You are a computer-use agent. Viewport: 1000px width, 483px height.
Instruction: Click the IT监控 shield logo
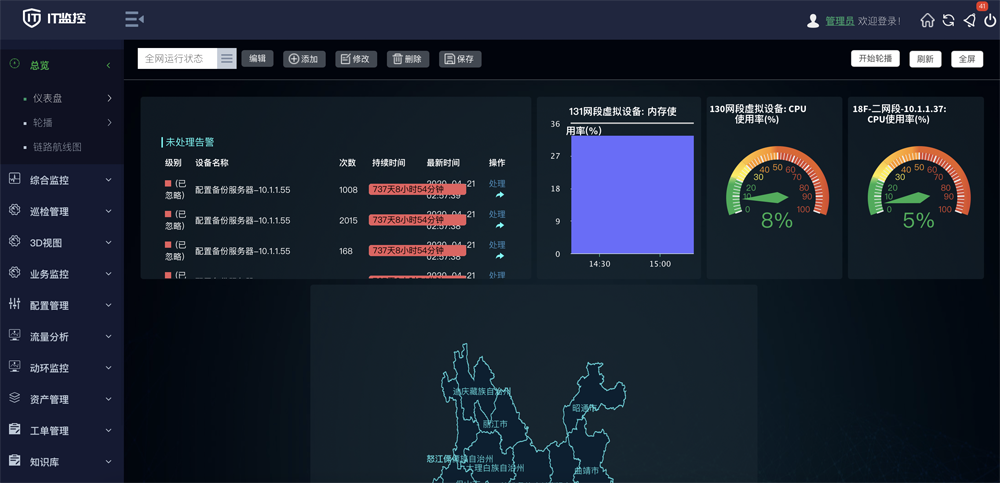pyautogui.click(x=32, y=19)
